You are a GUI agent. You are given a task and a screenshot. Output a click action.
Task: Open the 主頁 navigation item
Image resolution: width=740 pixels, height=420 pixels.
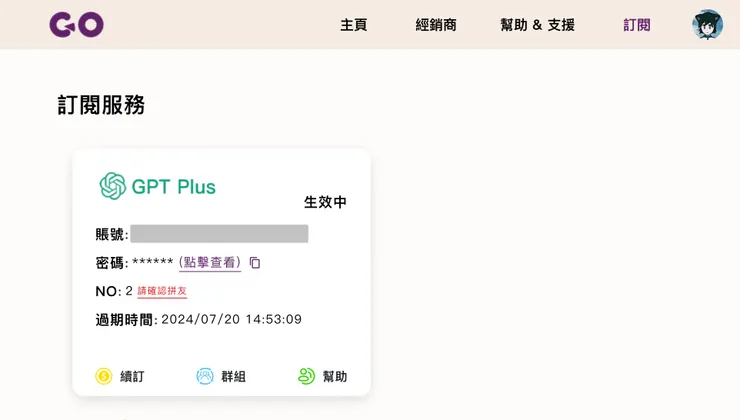tap(354, 25)
